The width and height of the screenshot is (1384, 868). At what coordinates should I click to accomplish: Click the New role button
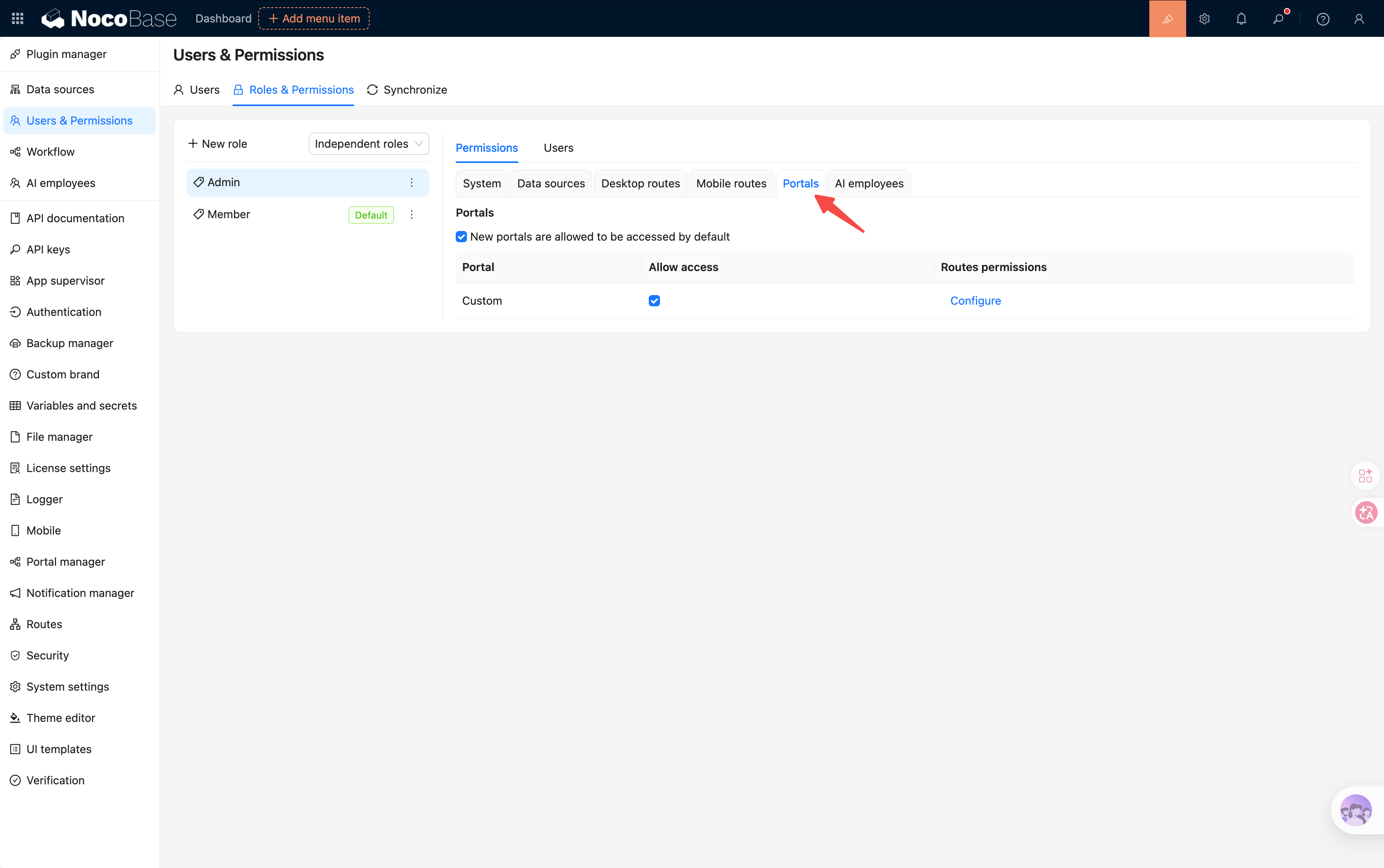217,143
